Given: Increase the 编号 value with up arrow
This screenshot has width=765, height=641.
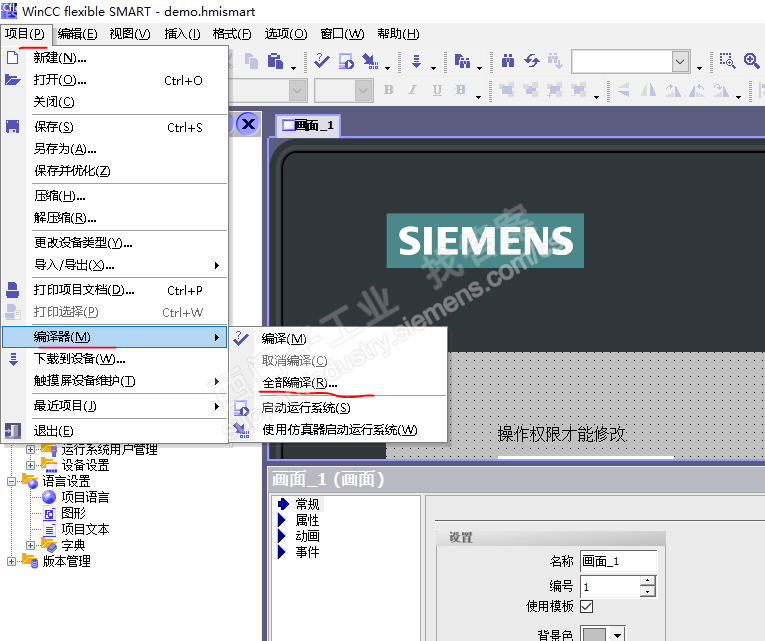Looking at the screenshot, I should [647, 581].
